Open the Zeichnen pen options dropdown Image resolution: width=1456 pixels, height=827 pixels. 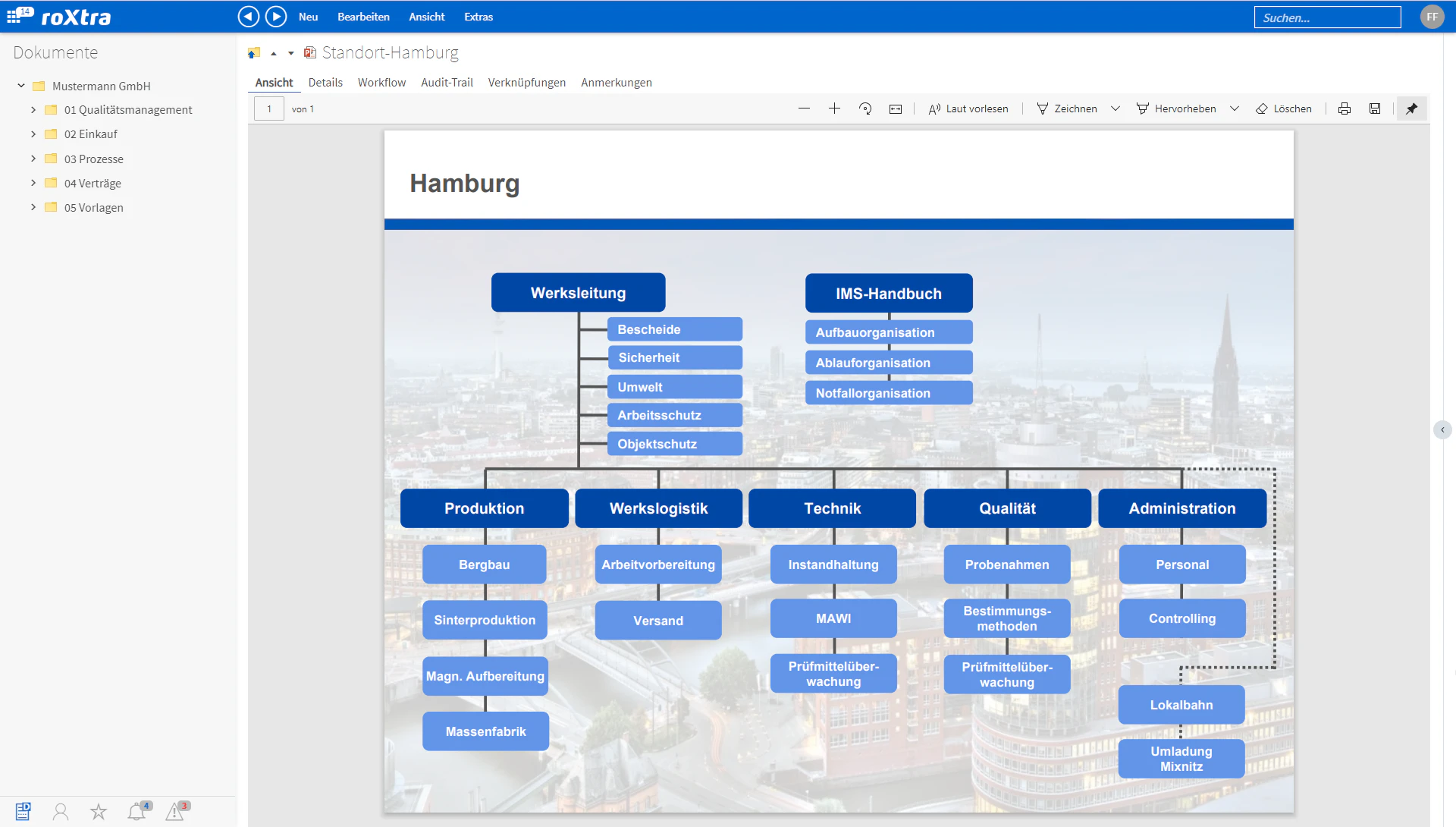(1115, 108)
